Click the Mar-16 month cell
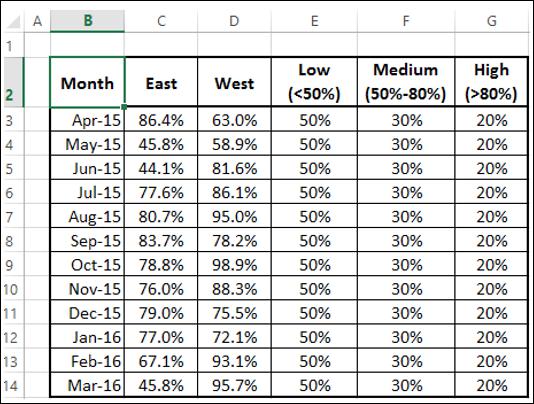This screenshot has height=404, width=534. [88, 385]
